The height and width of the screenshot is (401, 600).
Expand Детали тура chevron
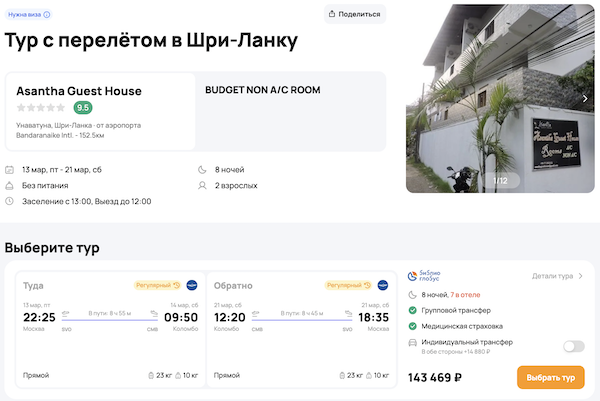pos(582,276)
